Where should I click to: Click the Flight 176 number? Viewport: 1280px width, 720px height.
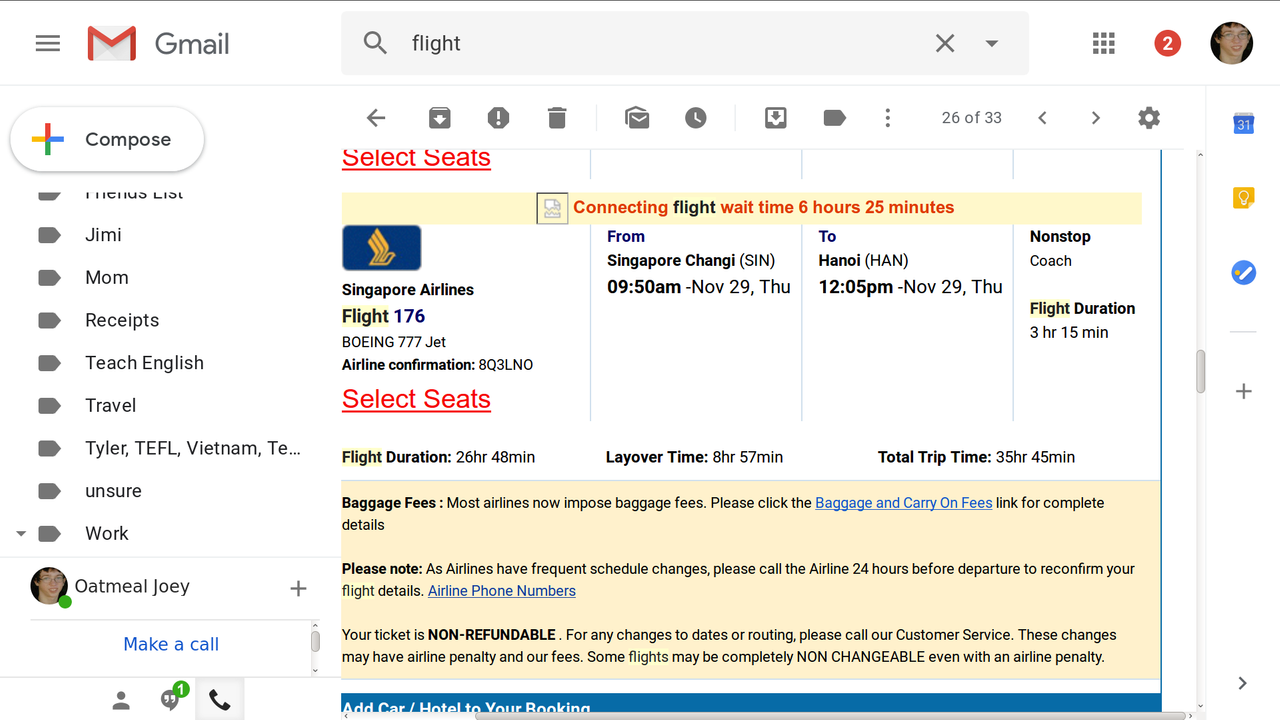pos(409,316)
